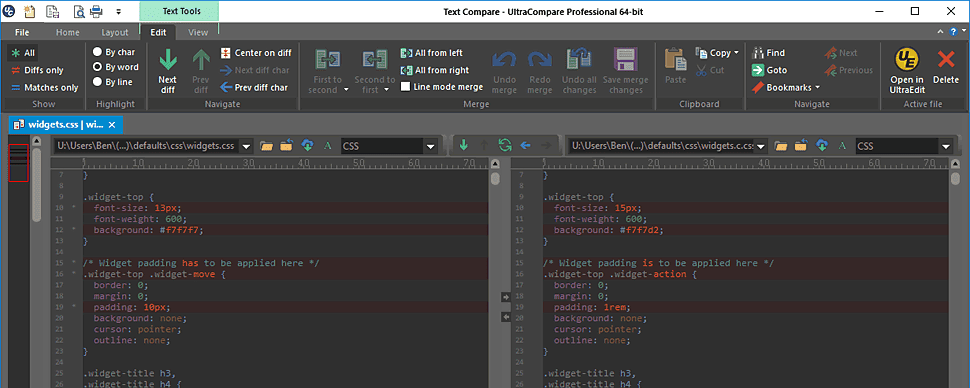Click the merge-right arrow between panes

(x=505, y=297)
